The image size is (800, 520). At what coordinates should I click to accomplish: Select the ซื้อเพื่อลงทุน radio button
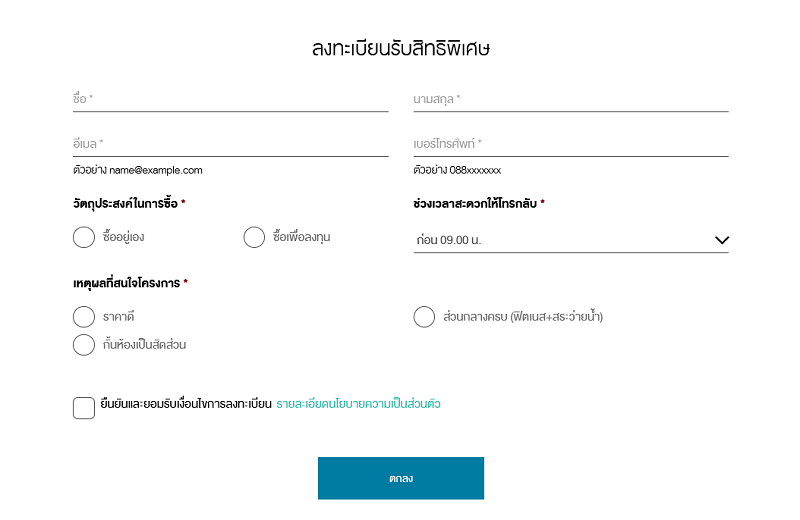tap(254, 237)
